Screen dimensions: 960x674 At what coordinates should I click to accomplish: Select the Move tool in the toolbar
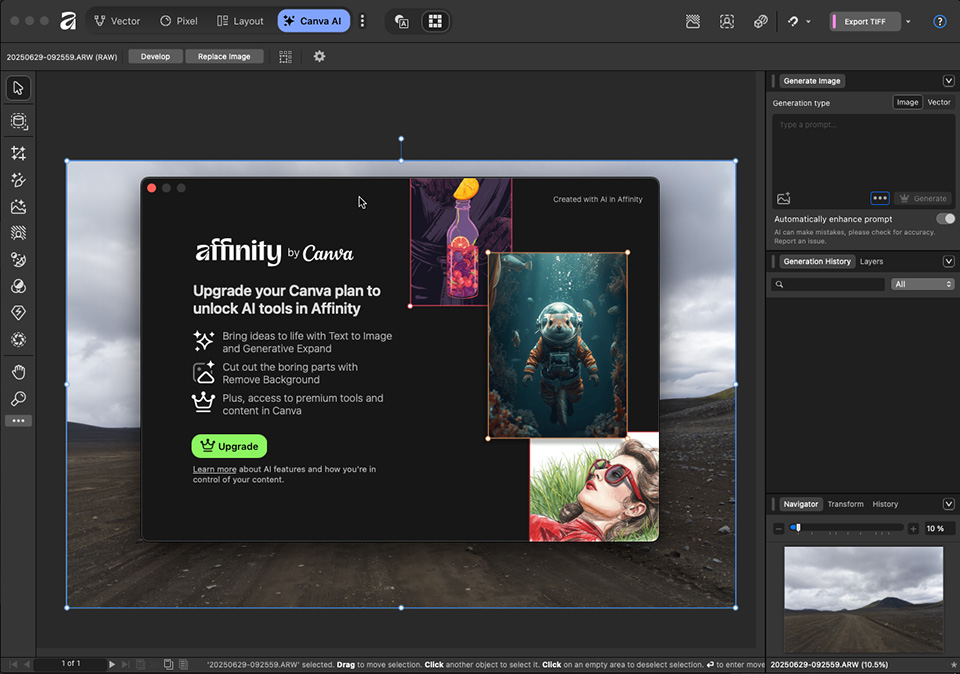(17, 88)
